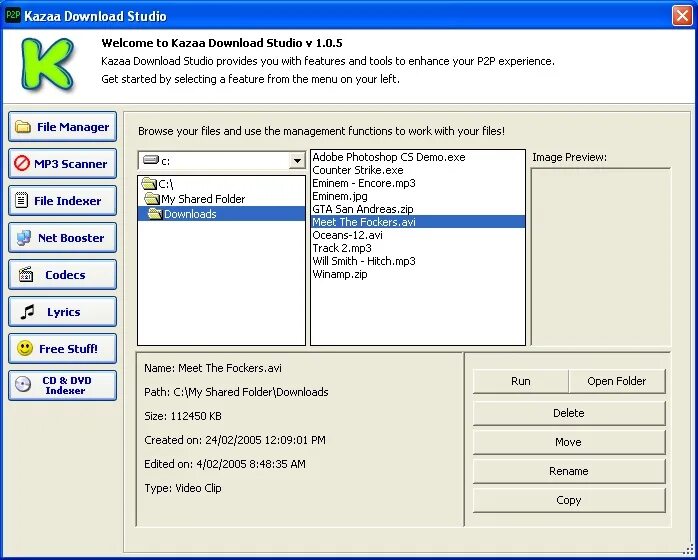Open the File Manager section
This screenshot has width=698, height=560.
[62, 127]
